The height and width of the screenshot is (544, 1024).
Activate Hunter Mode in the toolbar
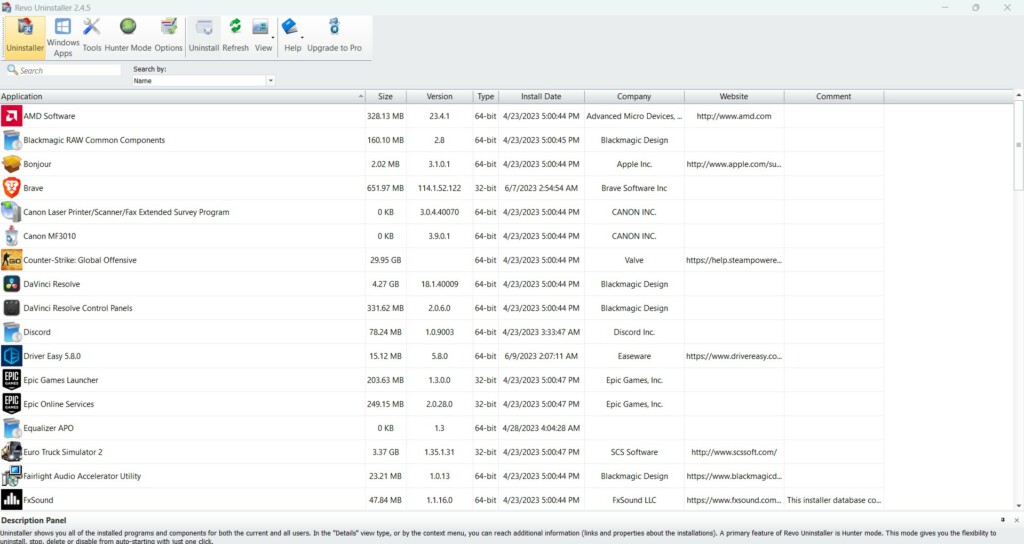tap(128, 35)
